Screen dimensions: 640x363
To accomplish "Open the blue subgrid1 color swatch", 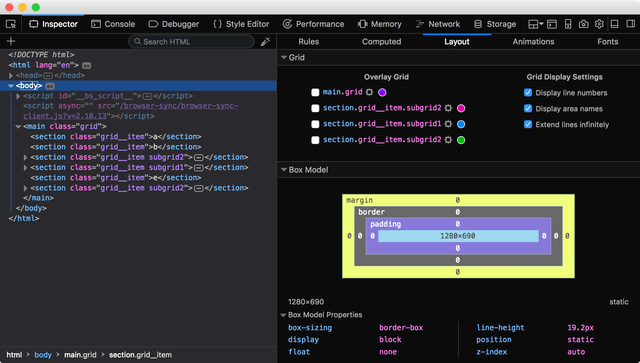I will (x=461, y=124).
